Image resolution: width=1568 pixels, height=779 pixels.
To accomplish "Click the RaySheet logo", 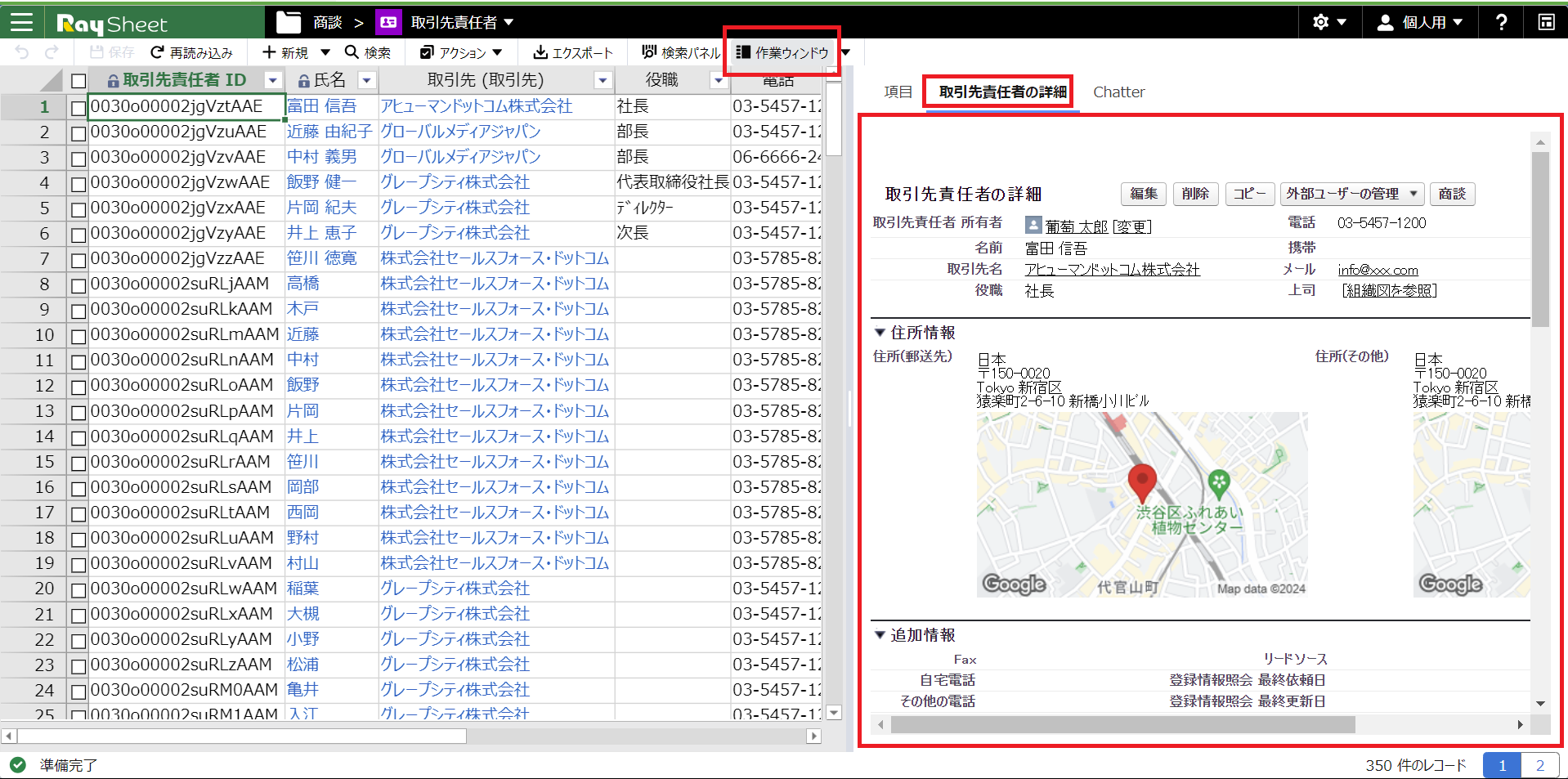I will (112, 24).
